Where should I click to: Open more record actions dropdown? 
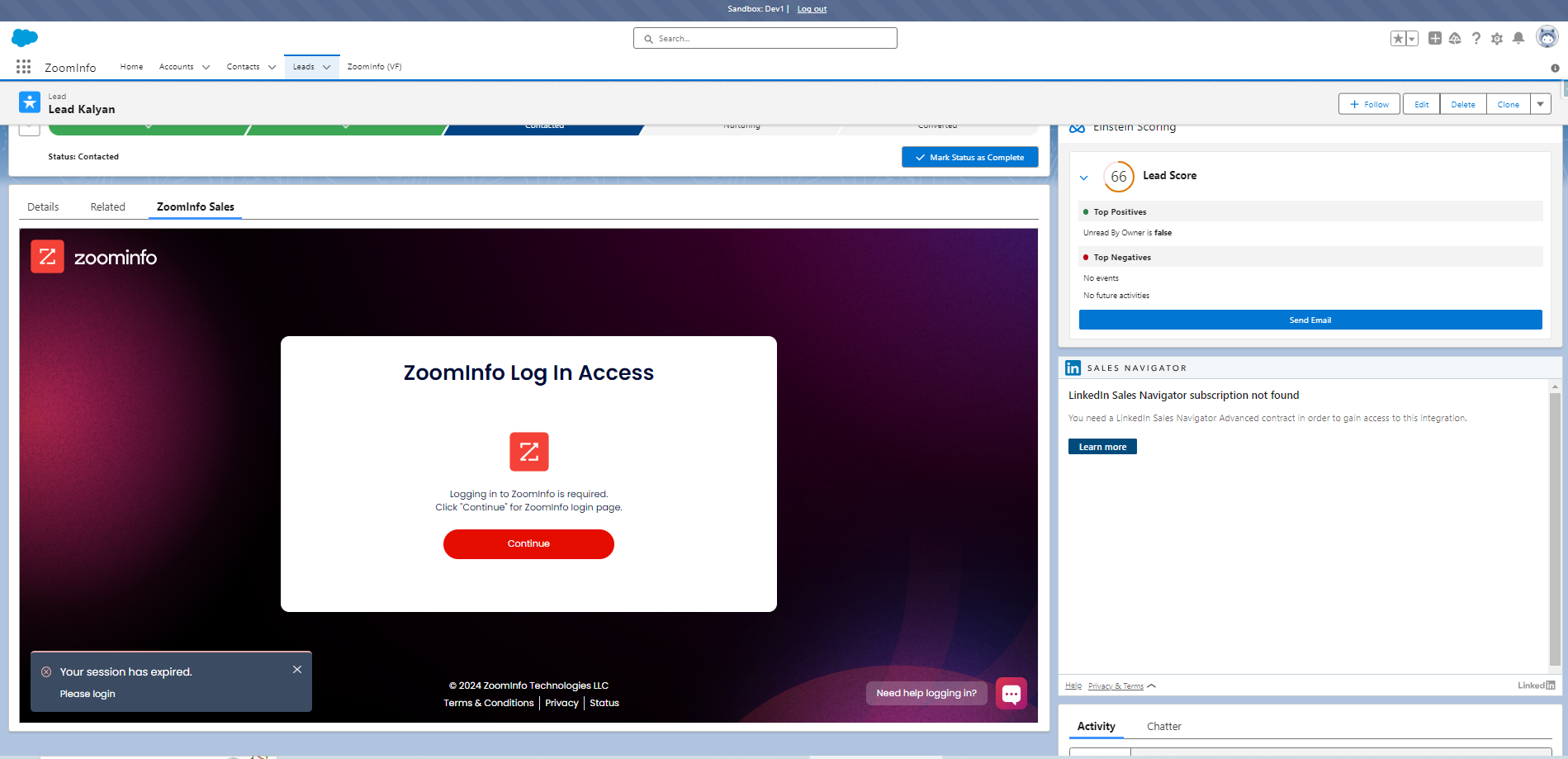[x=1541, y=104]
